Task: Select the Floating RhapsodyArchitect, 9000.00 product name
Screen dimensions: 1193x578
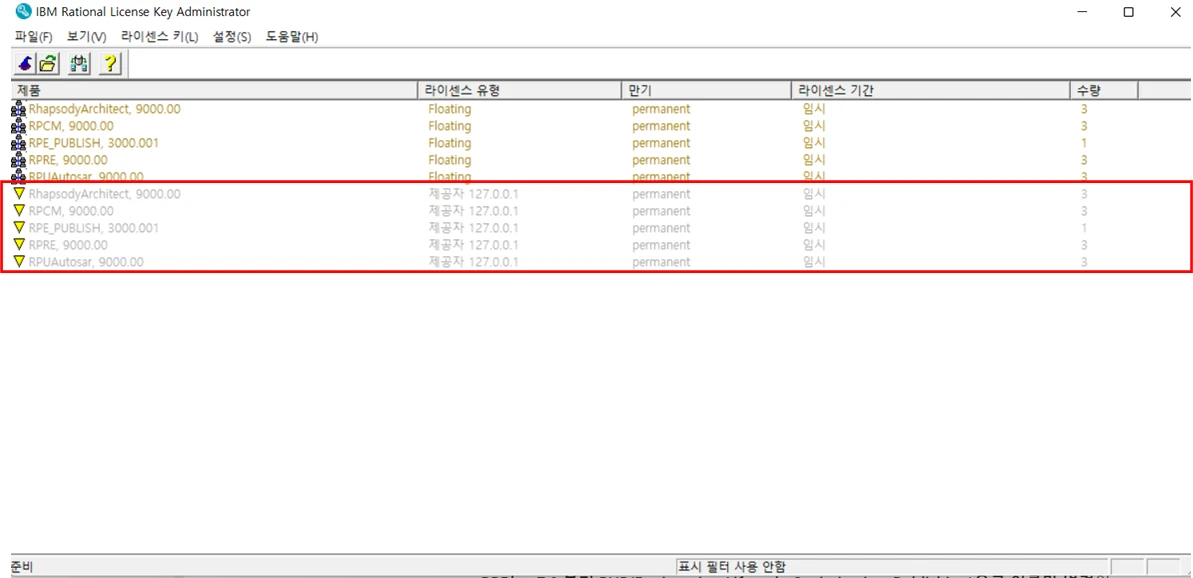Action: [105, 109]
